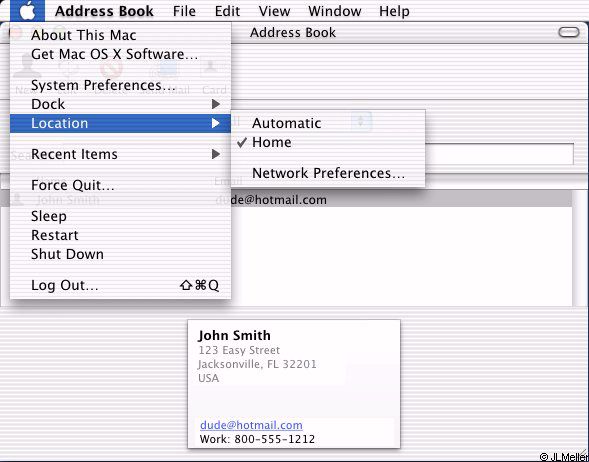Image resolution: width=589 pixels, height=462 pixels.
Task: Open the Help menu
Action: (x=394, y=11)
